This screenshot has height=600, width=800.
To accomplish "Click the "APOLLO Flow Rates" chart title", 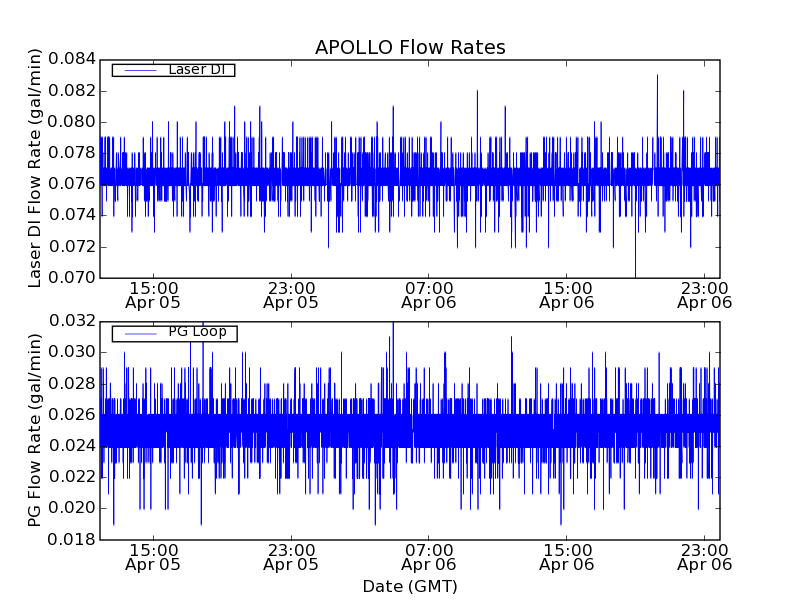I will [410, 47].
